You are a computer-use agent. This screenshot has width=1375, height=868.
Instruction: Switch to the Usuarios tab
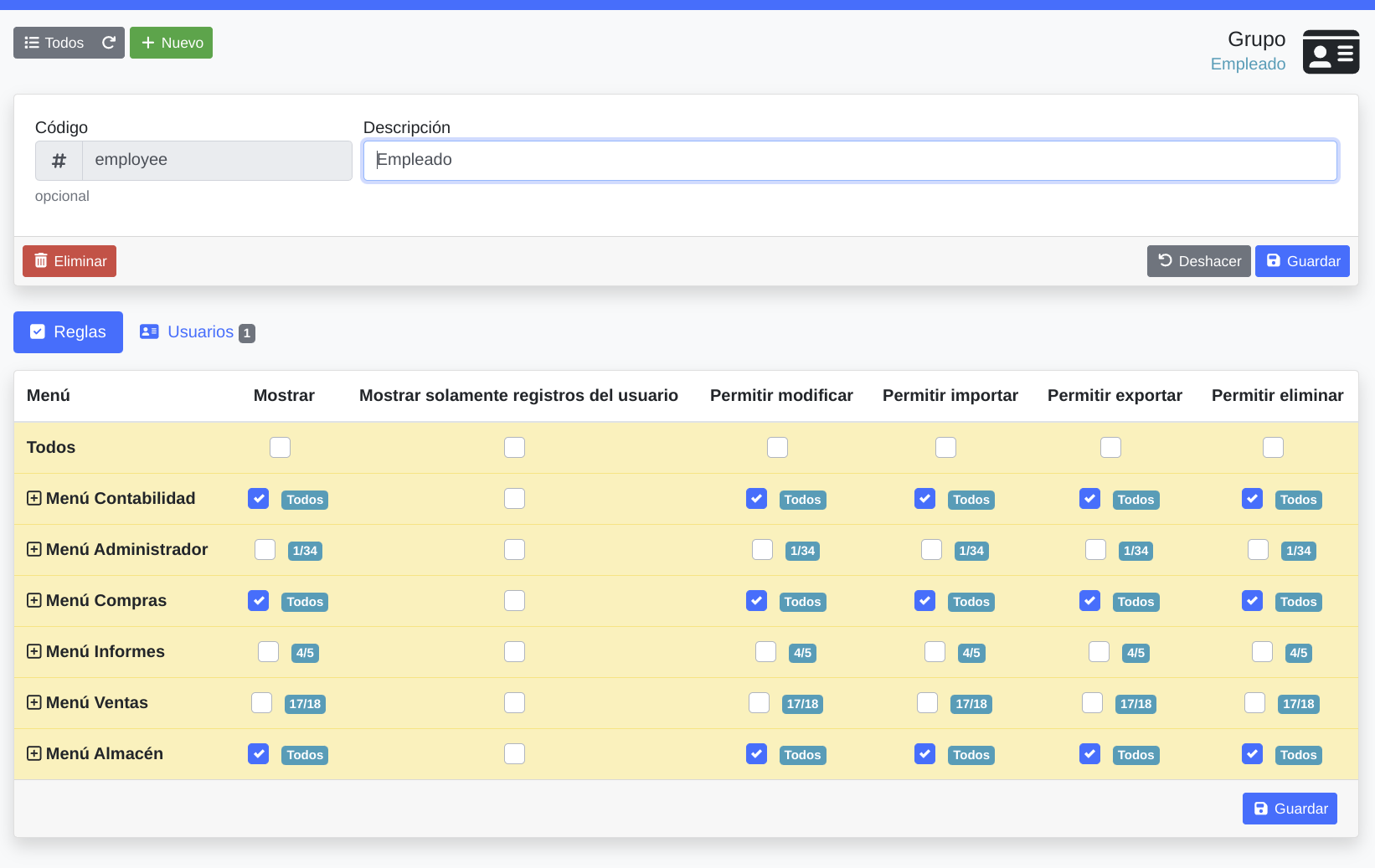197,332
